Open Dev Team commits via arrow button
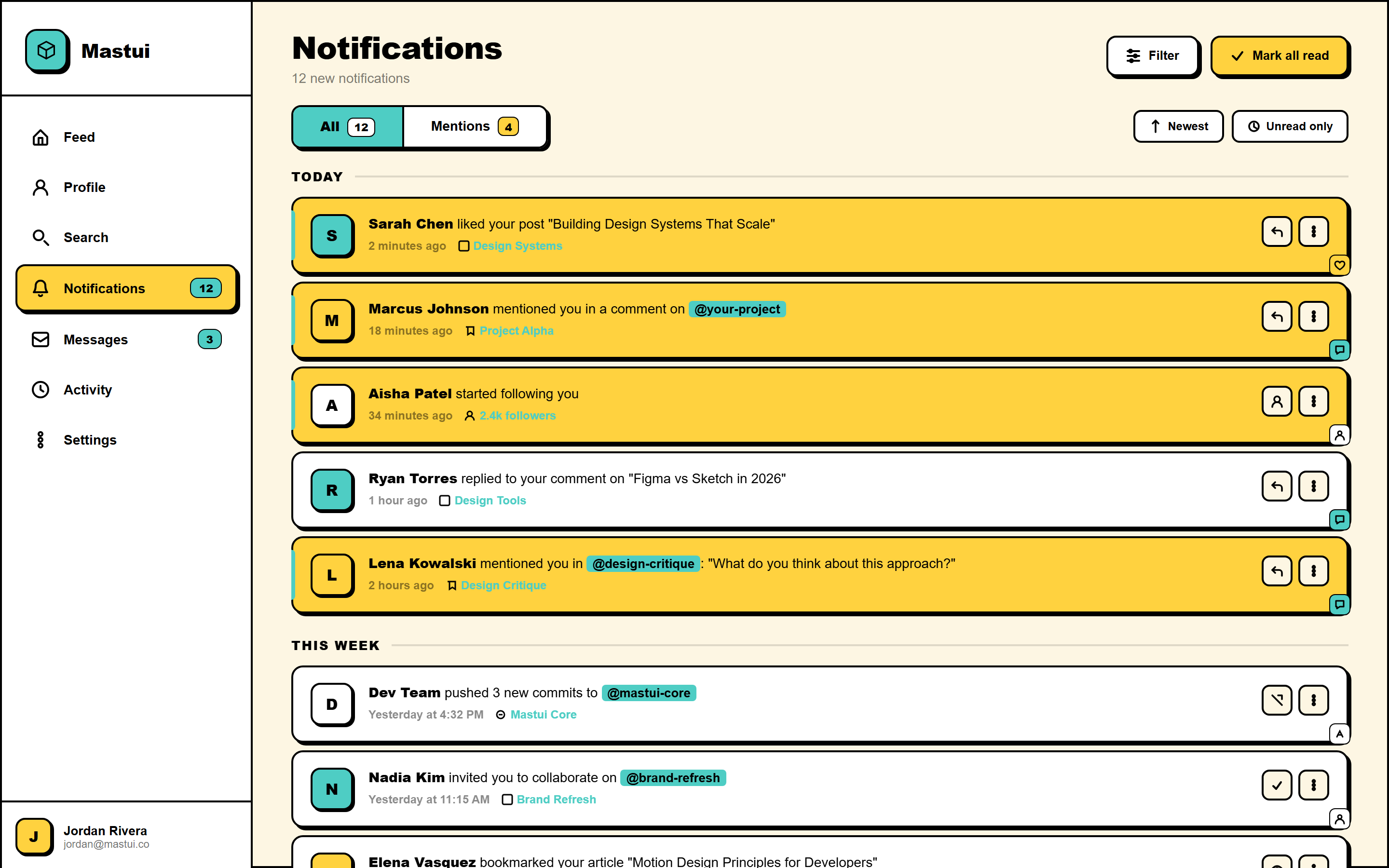Screen dimensions: 1389x868 click(x=1277, y=700)
